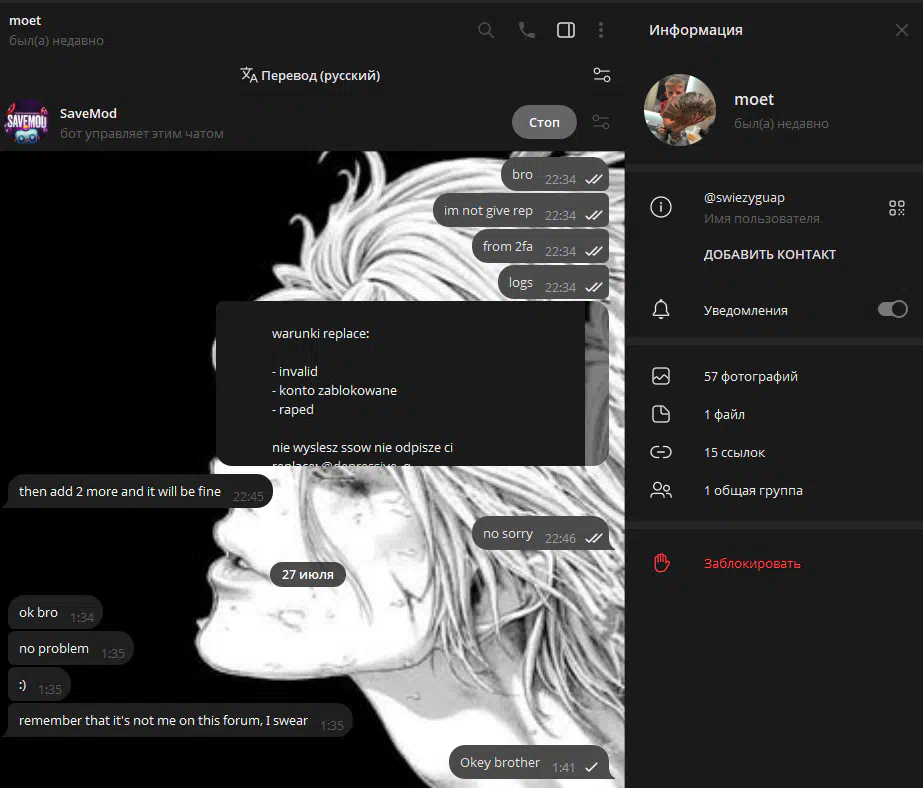Screen dimensions: 923x788
Task: Click the common groups people icon
Action: tap(660, 490)
